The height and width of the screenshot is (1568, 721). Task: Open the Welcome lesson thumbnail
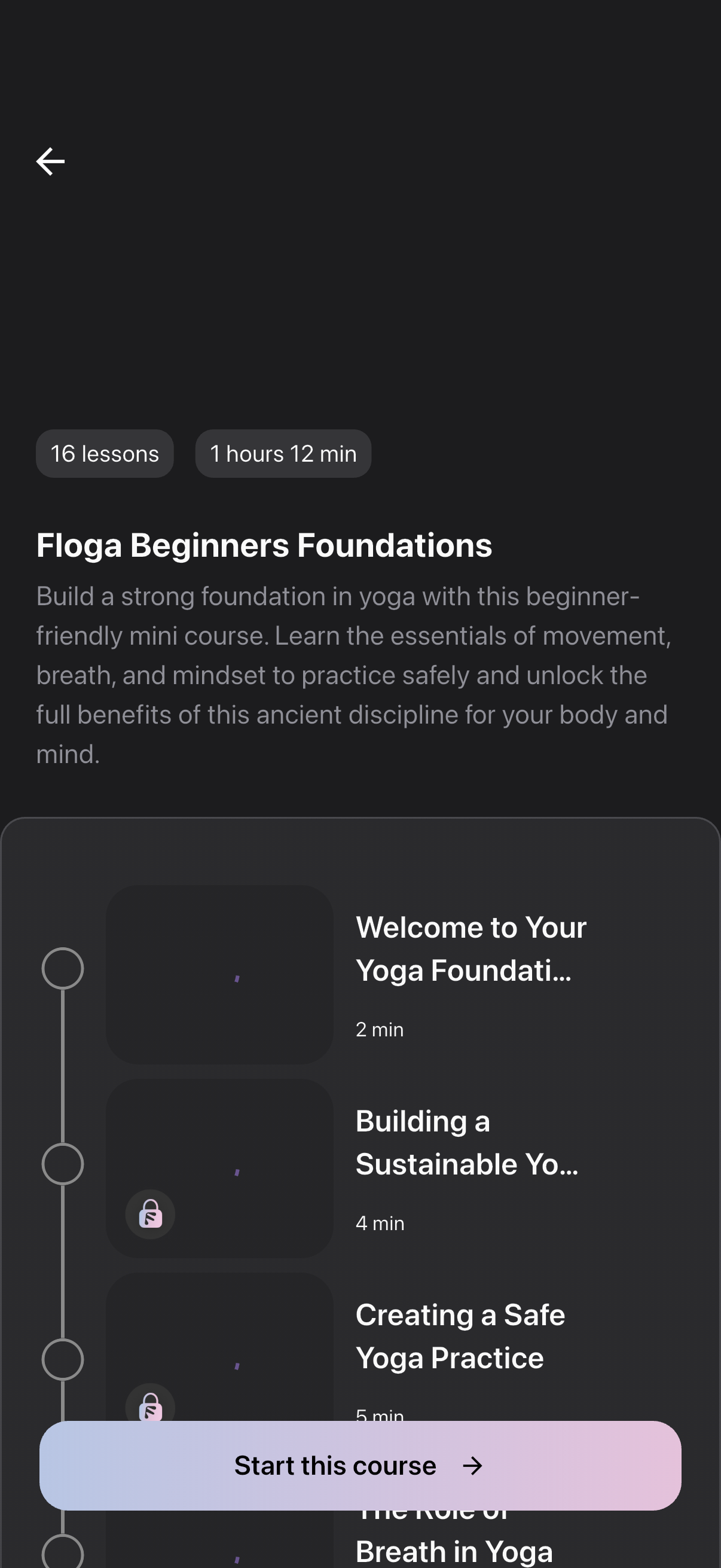[x=219, y=975]
